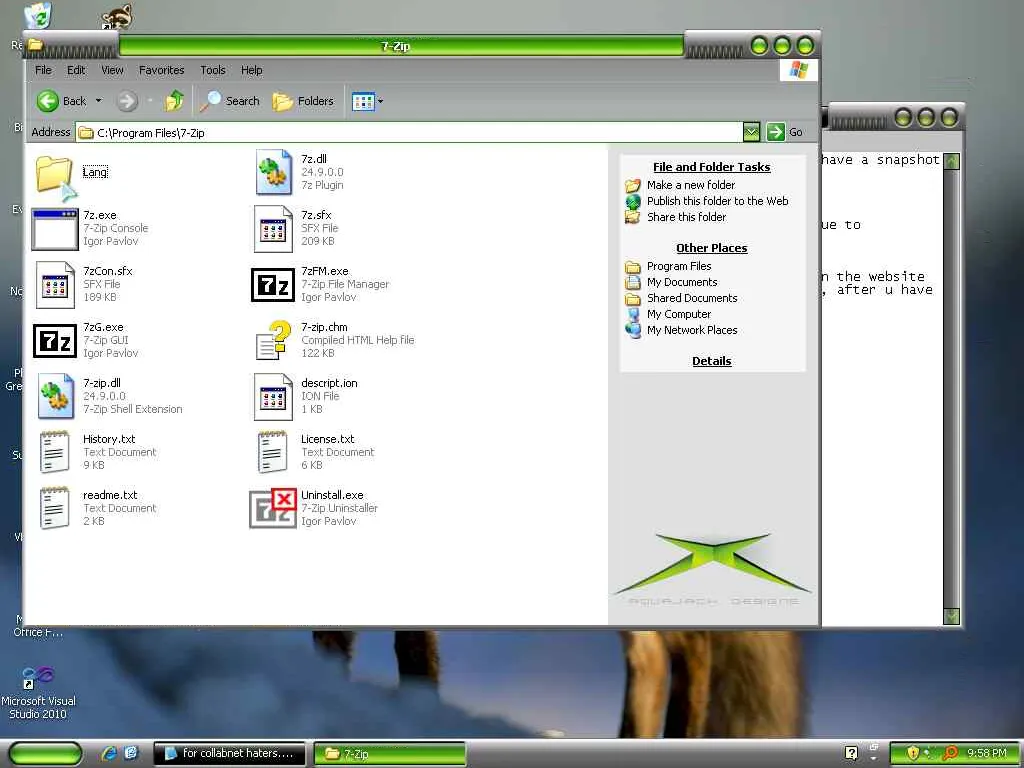This screenshot has height=768, width=1024.
Task: Collapse the File and Folder Tasks section
Action: point(711,167)
